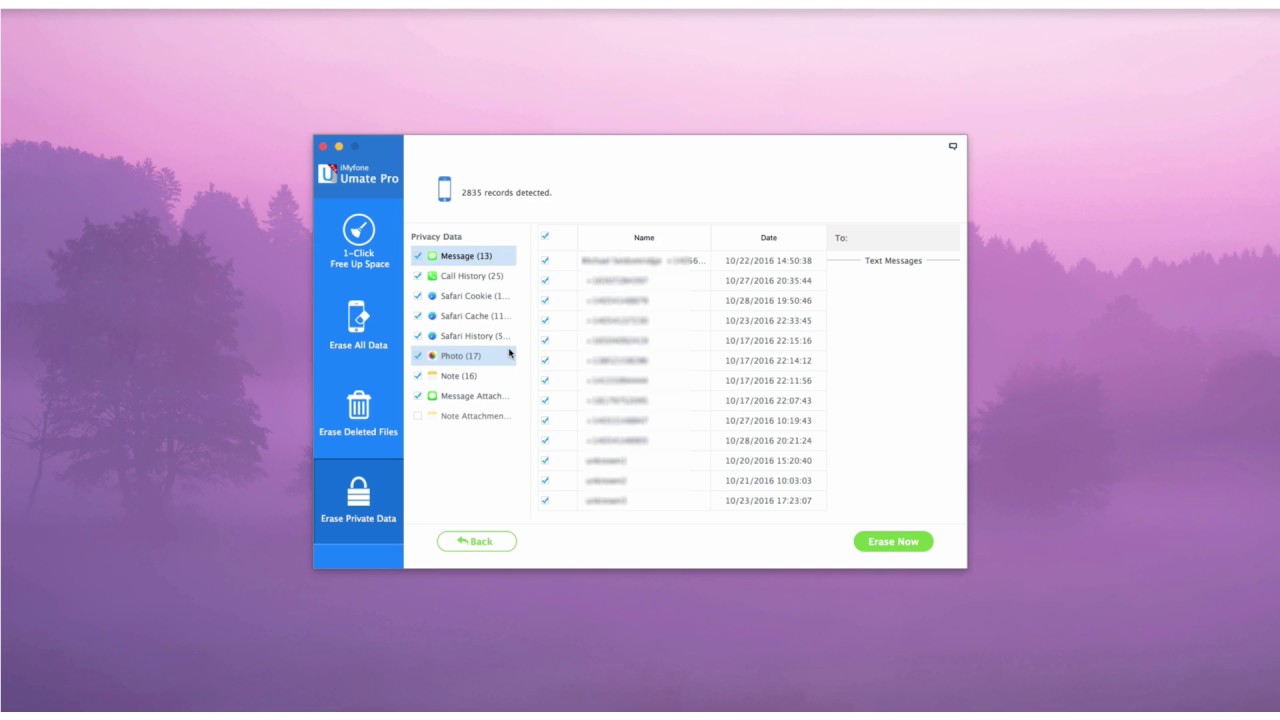Uncheck the Safari Cookie checkbox

tap(418, 296)
